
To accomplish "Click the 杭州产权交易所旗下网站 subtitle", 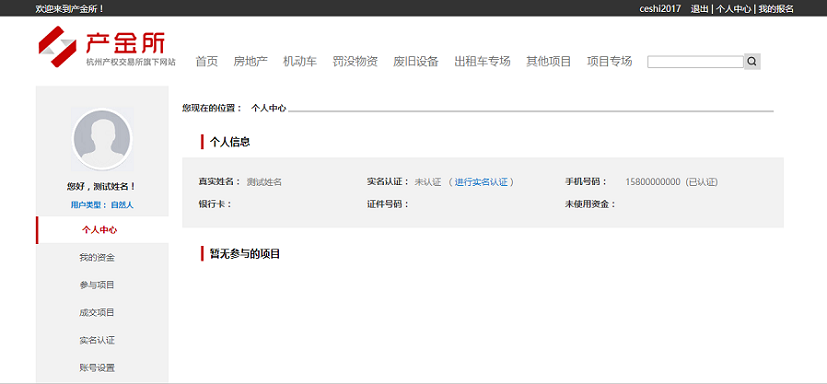I will pos(131,62).
